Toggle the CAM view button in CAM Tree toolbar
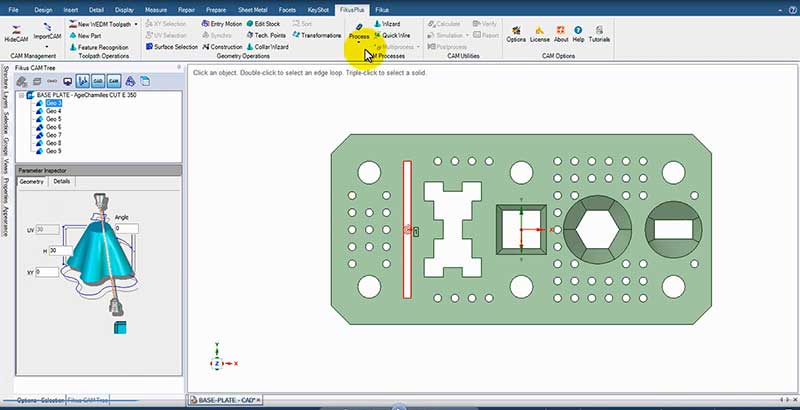This screenshot has height=410, width=800. pyautogui.click(x=114, y=81)
